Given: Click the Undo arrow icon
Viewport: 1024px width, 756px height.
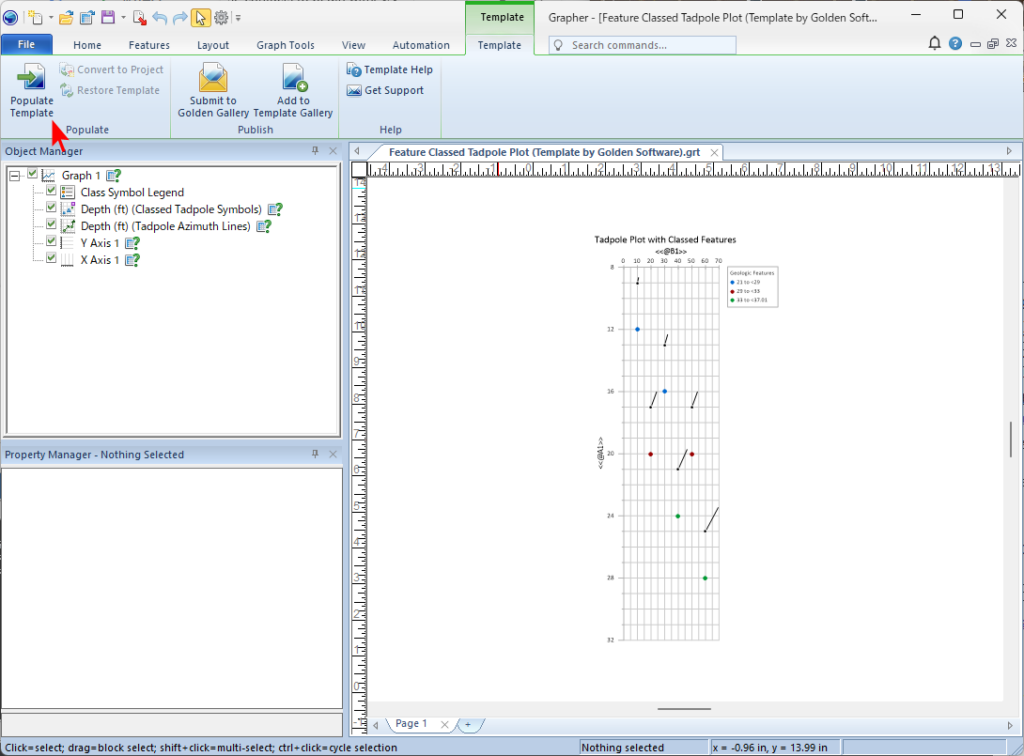Looking at the screenshot, I should [x=160, y=17].
